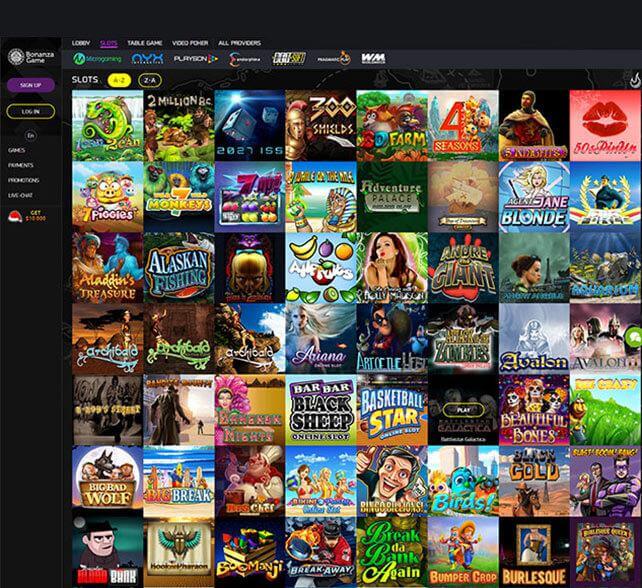
Task: Launch the Birds! slot
Action: tap(463, 481)
